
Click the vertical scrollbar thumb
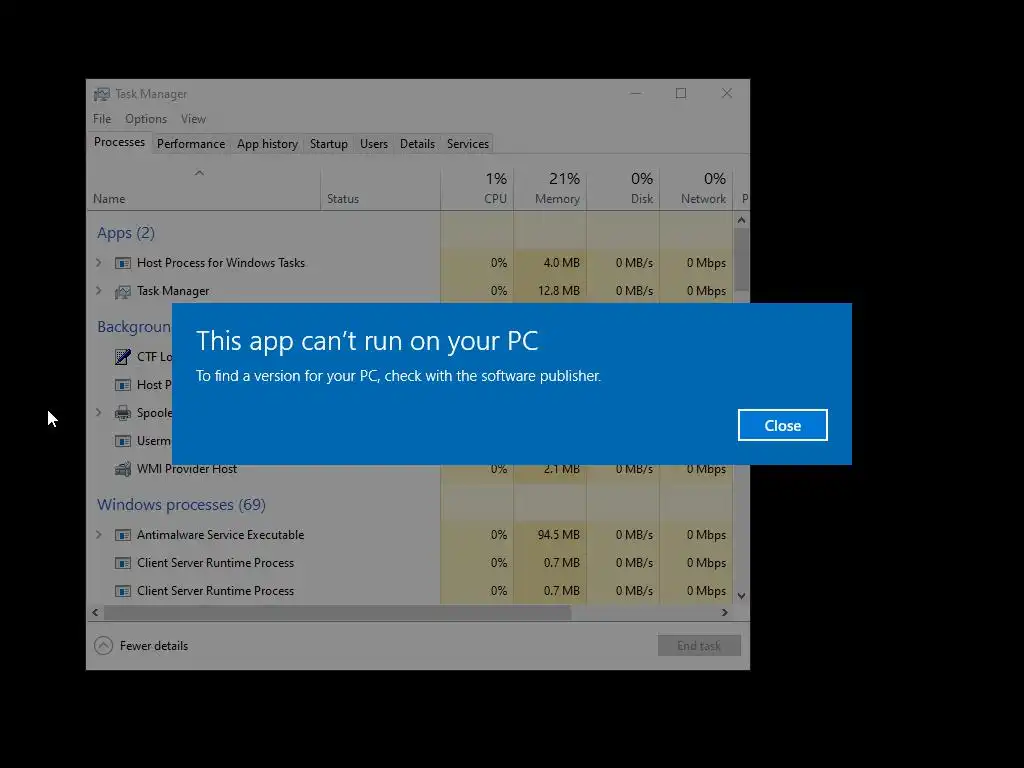pyautogui.click(x=741, y=260)
